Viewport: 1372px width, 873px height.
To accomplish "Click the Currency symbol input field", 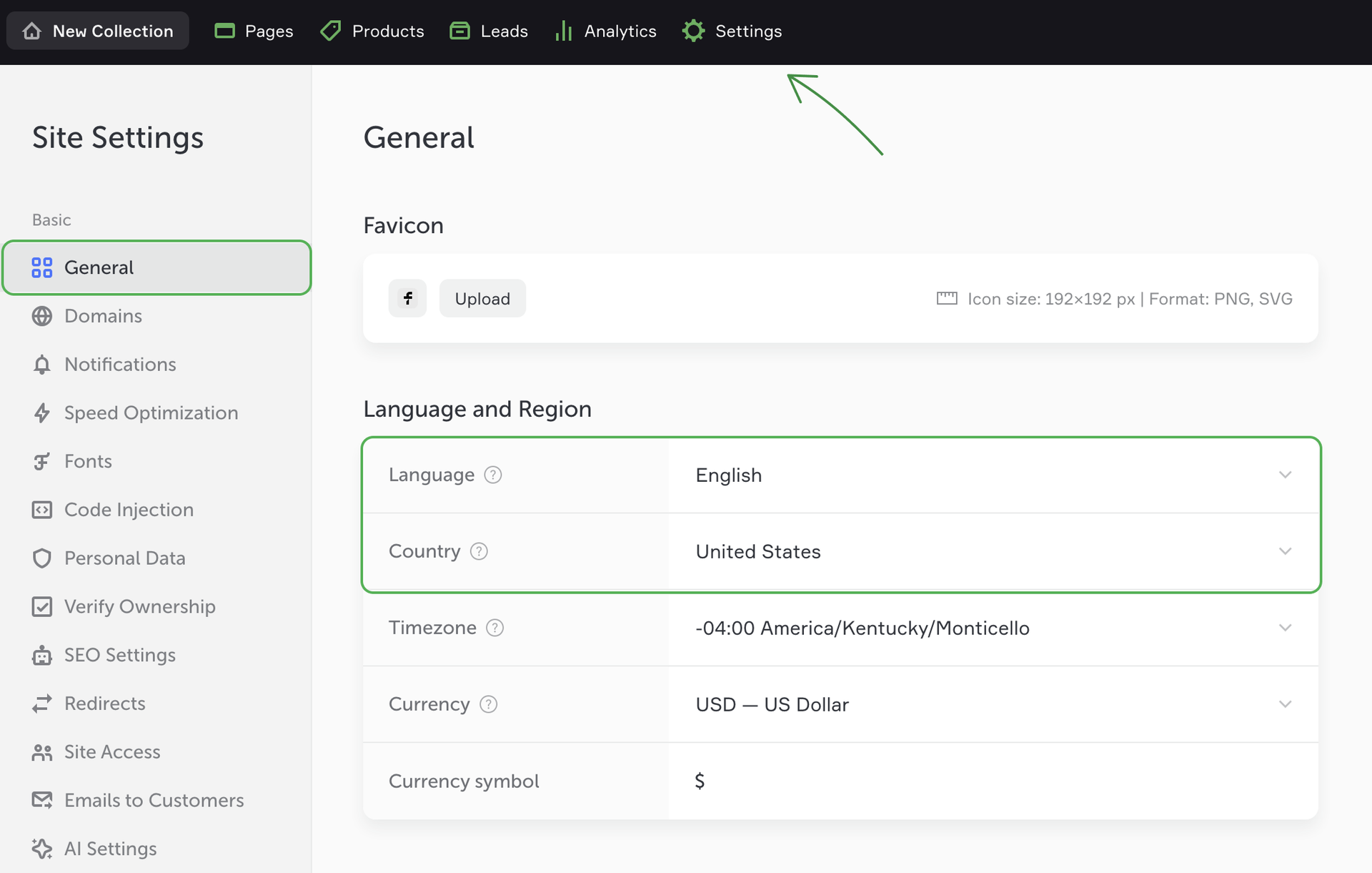I will (992, 781).
